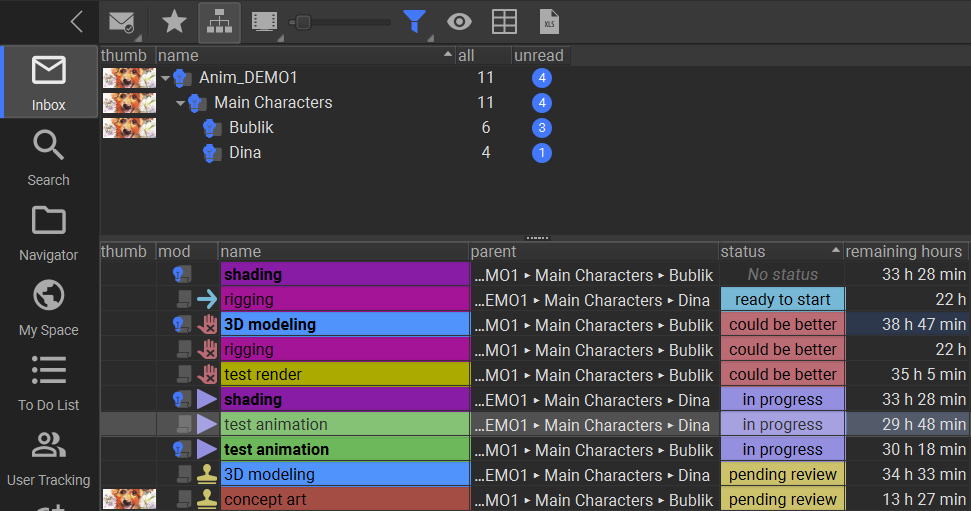Click the filmstrip thumbnail size icon
971x511 pixels.
[x=264, y=22]
